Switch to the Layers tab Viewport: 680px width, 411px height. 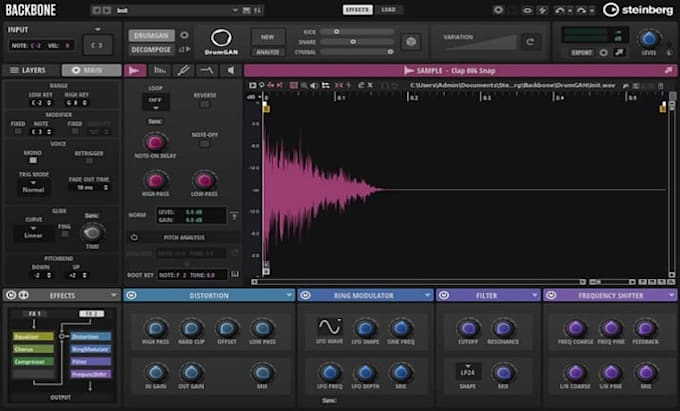click(30, 70)
